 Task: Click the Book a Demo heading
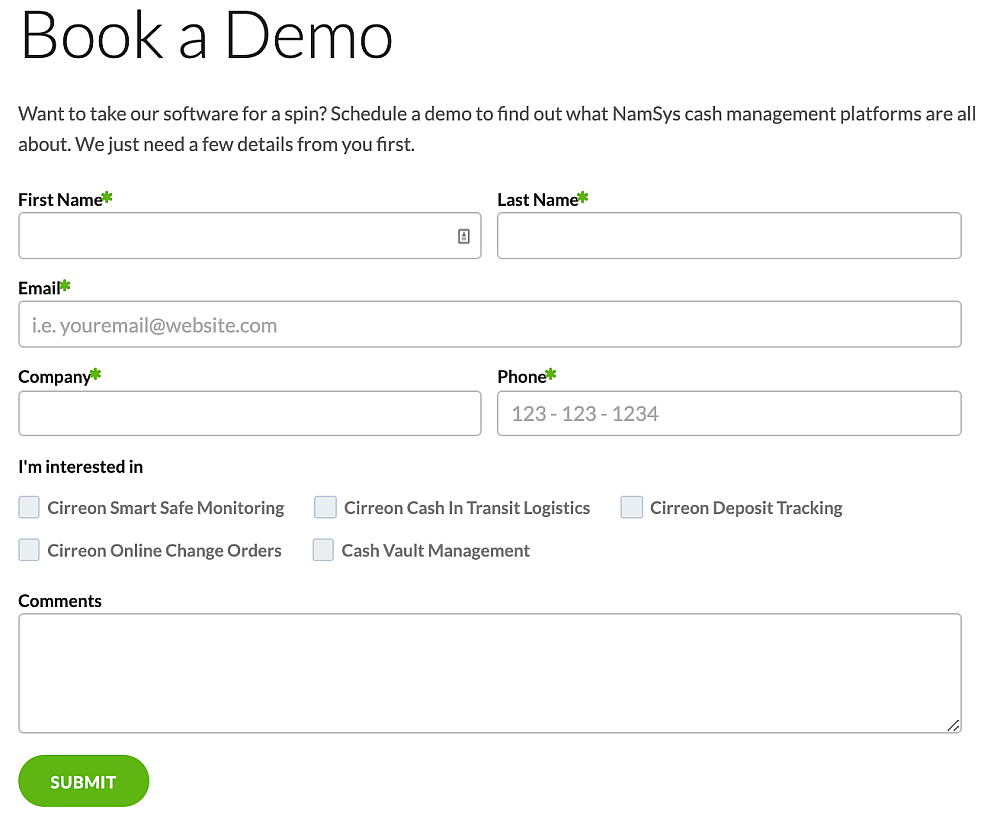[x=207, y=36]
